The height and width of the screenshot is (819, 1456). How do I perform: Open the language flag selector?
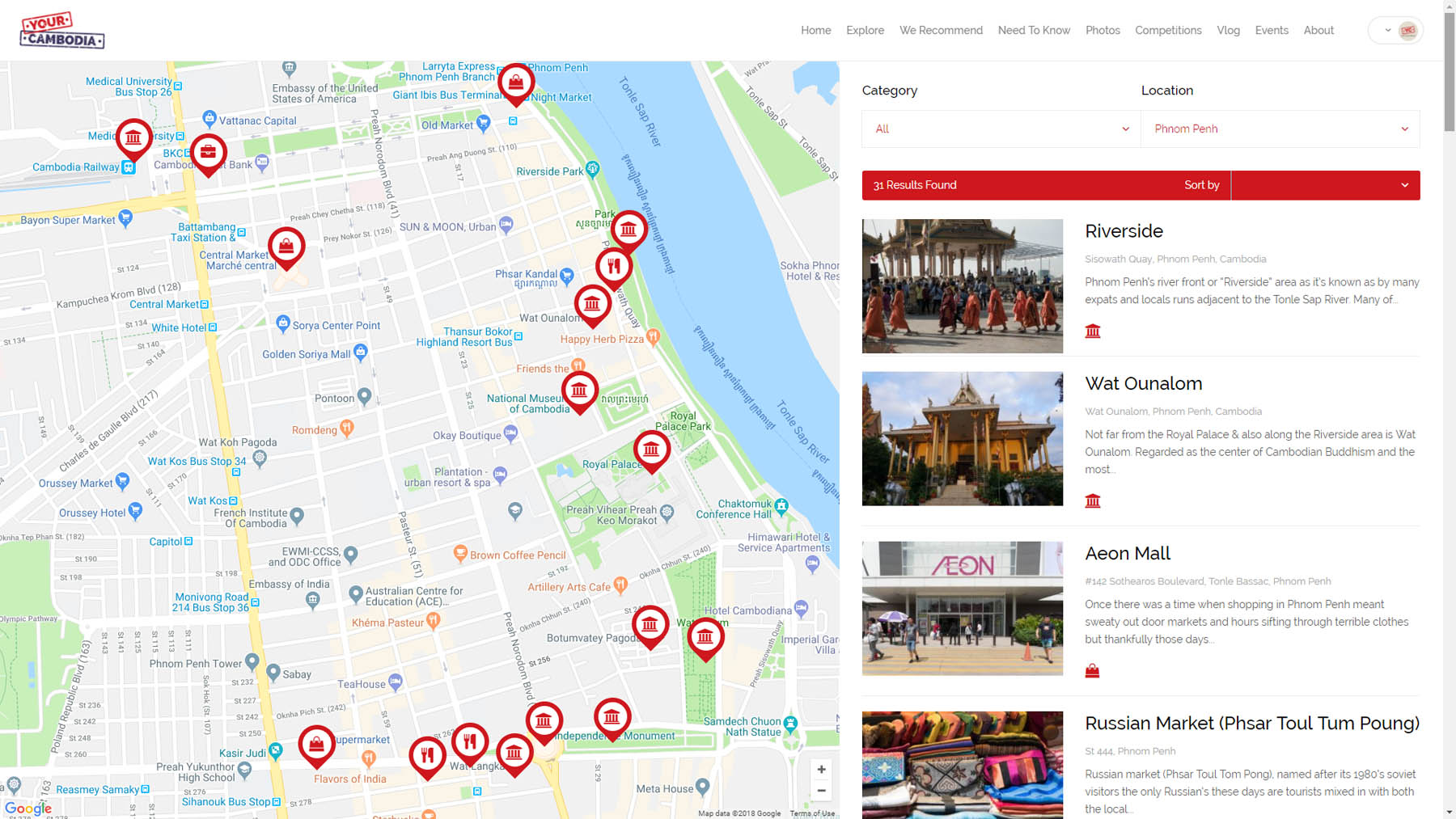[x=1396, y=31]
